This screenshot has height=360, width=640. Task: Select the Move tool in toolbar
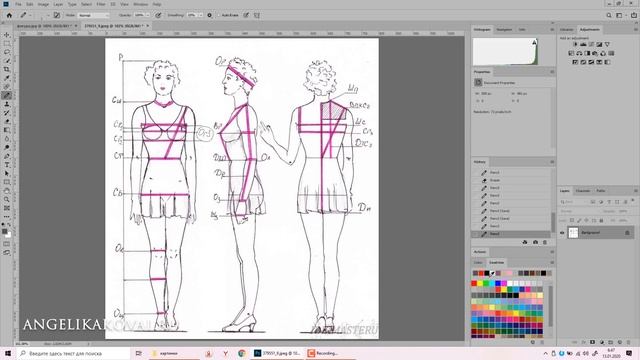[7, 35]
